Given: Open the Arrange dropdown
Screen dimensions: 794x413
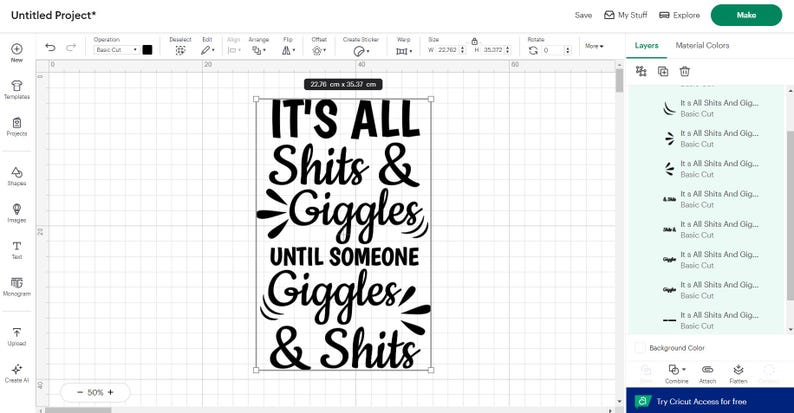Looking at the screenshot, I should [258, 50].
